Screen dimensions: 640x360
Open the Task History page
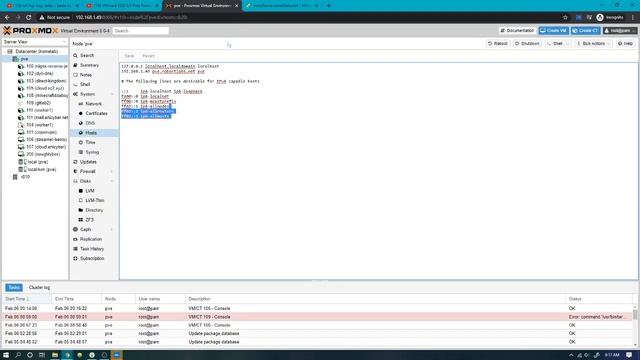point(92,249)
